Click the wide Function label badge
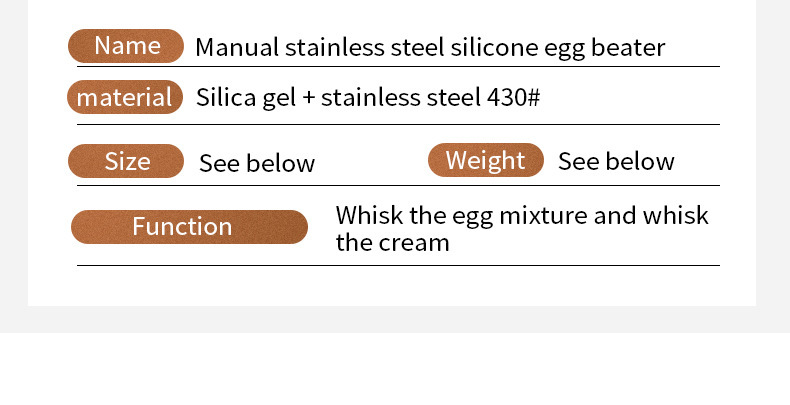Image resolution: width=790 pixels, height=405 pixels. [189, 227]
